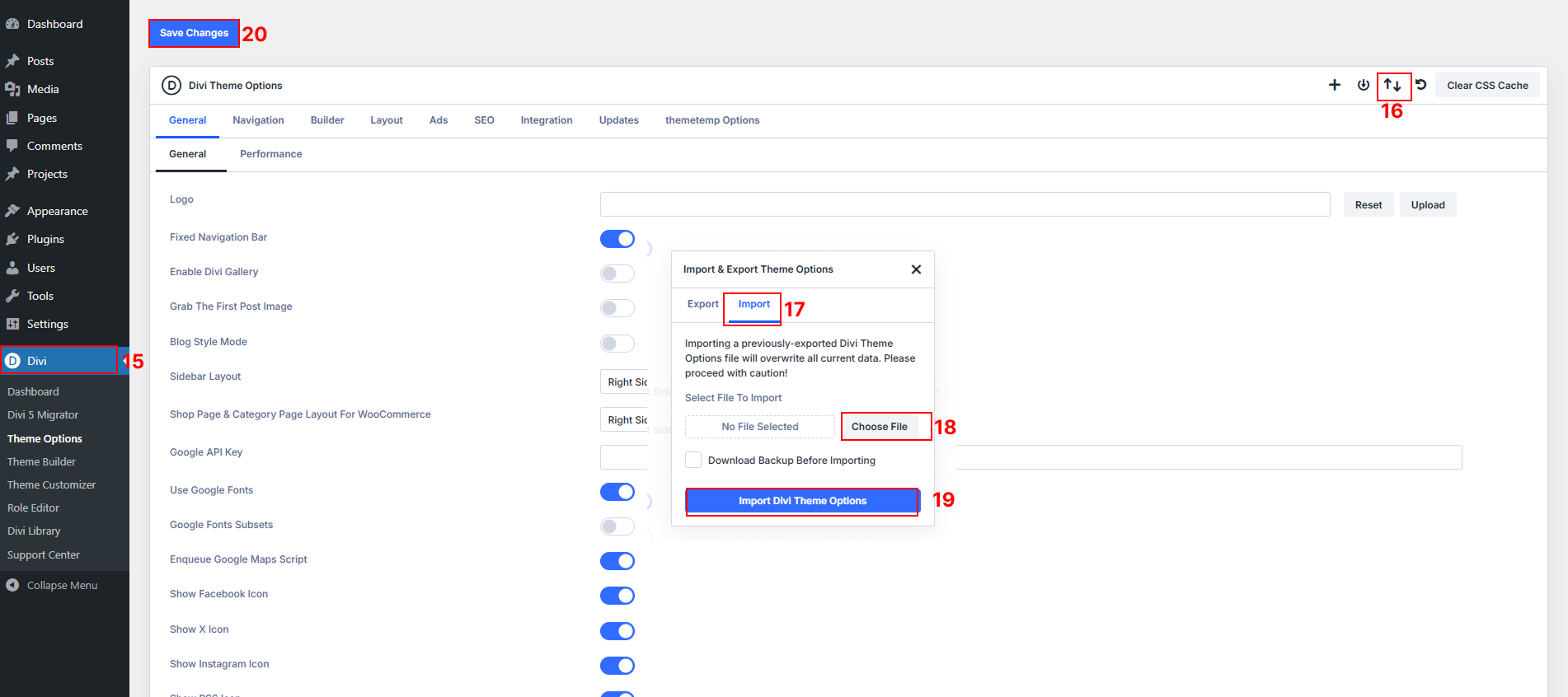
Task: Open Appearance in the sidebar
Action: [57, 211]
